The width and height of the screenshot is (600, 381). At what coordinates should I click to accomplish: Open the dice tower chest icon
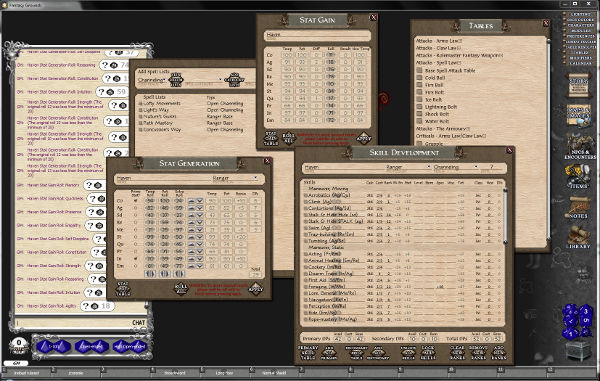coord(578,351)
